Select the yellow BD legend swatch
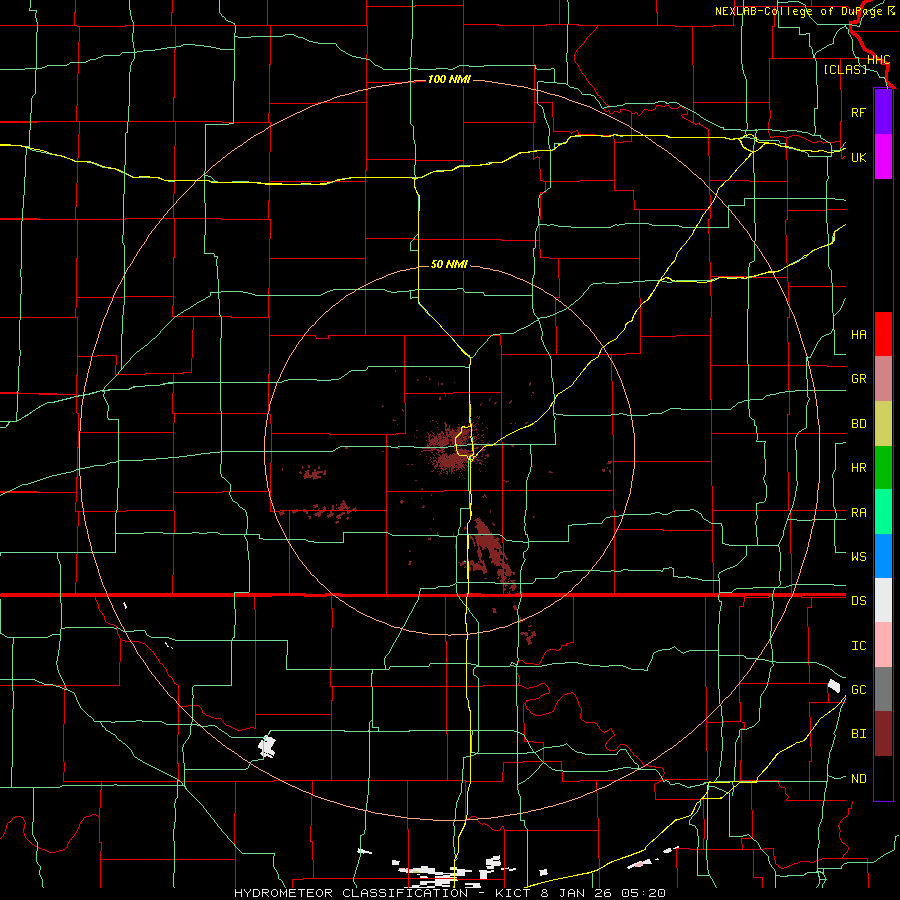This screenshot has height=900, width=900. tap(883, 424)
